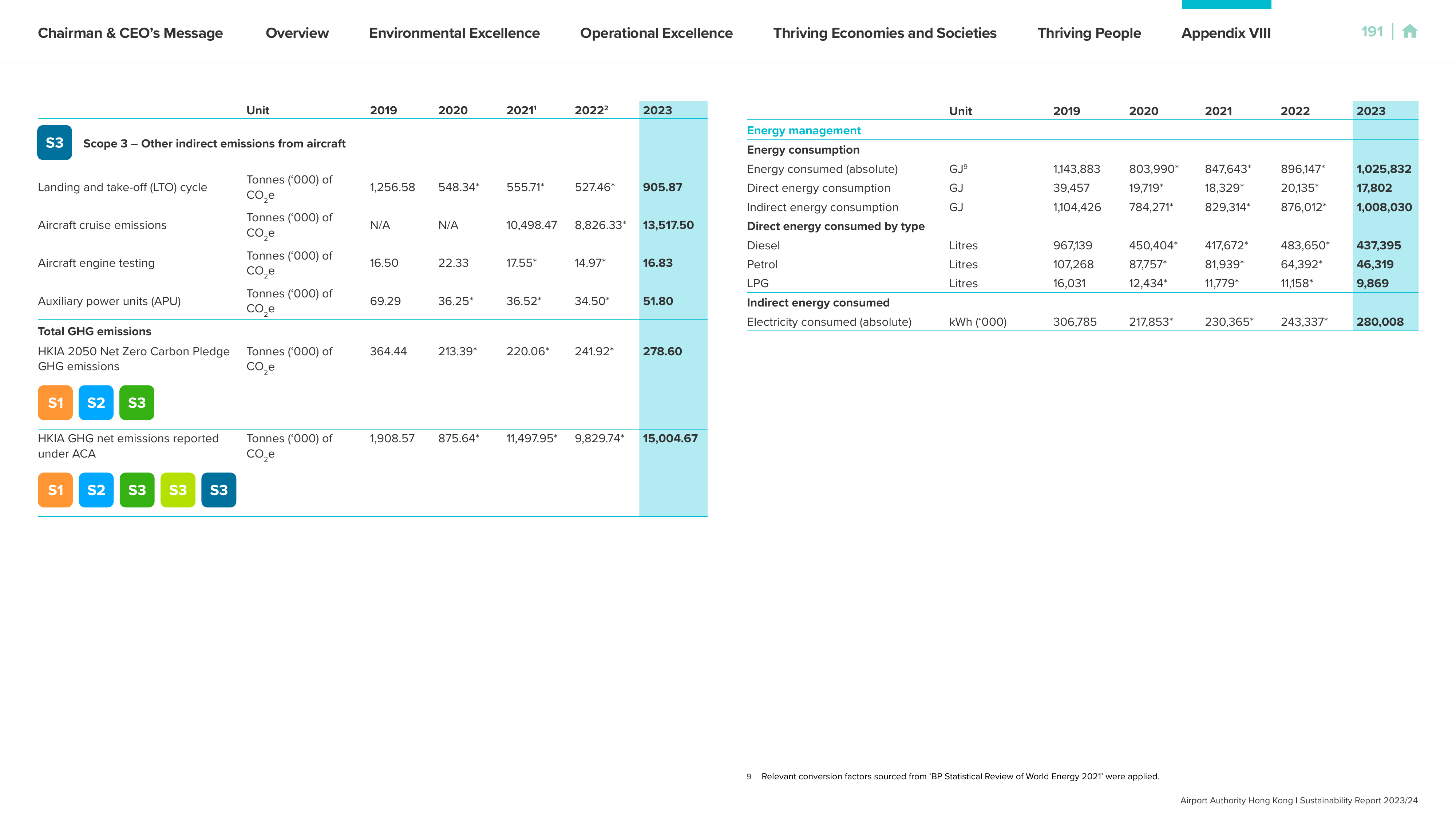
Task: Click the Electricity consumed (absolute) label
Action: [829, 322]
